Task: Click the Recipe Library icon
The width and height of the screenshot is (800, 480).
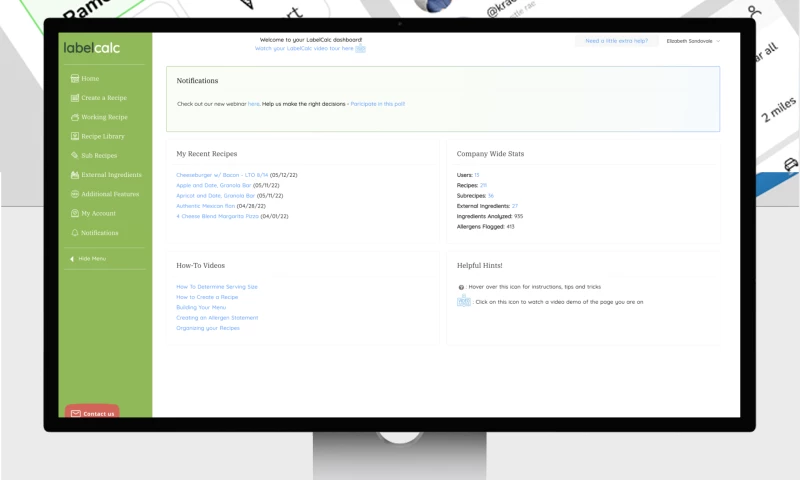Action: tap(74, 136)
